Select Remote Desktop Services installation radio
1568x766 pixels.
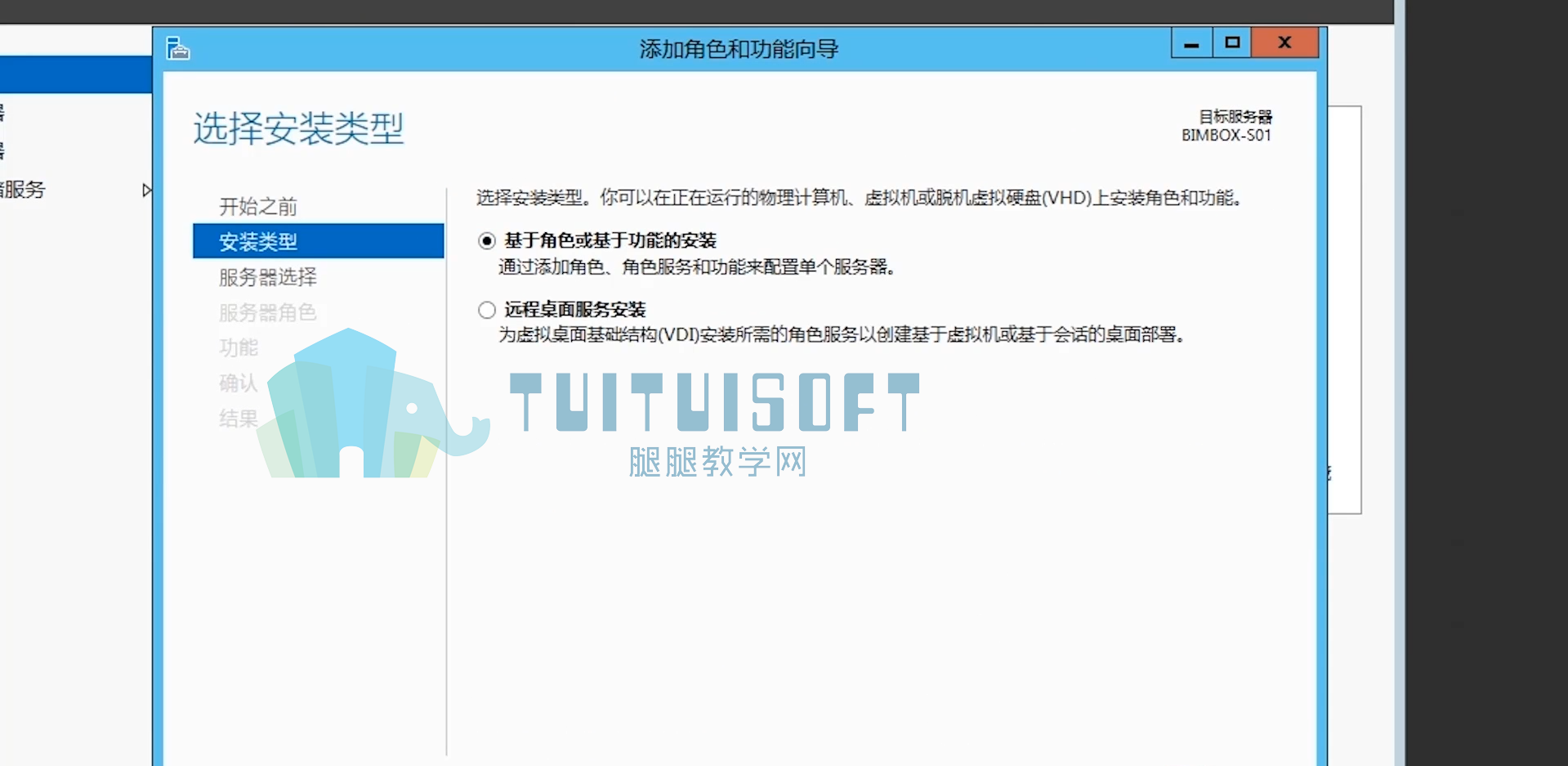coord(487,310)
